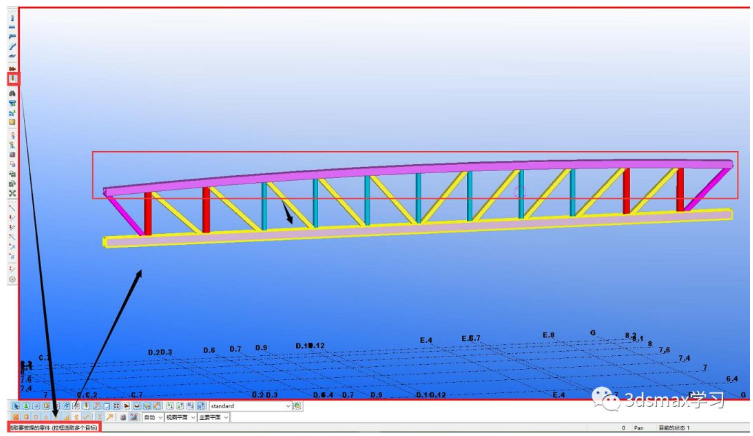Toggle the select bolts switch

point(117,406)
